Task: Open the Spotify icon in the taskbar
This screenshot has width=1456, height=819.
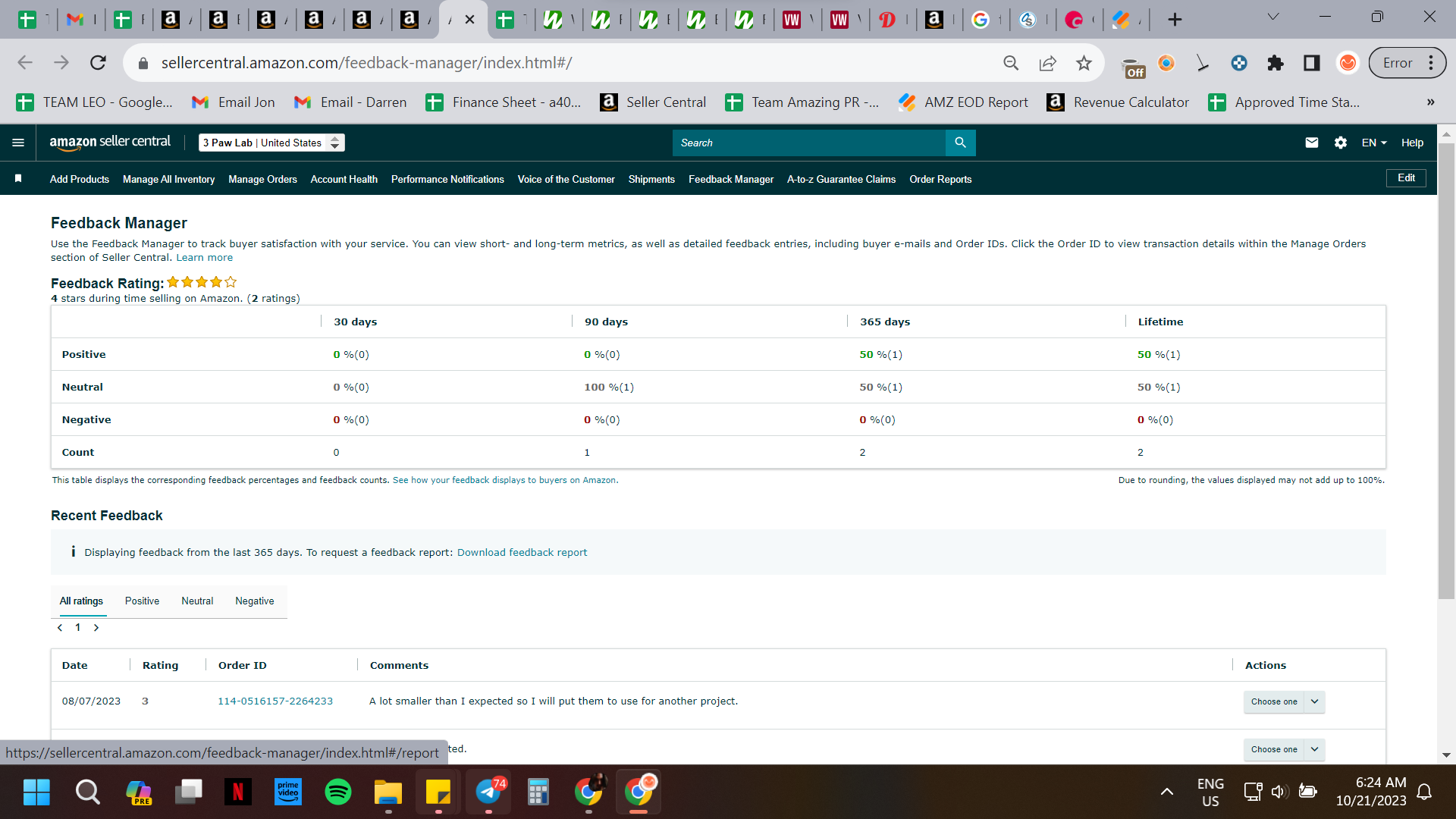Action: click(x=338, y=792)
